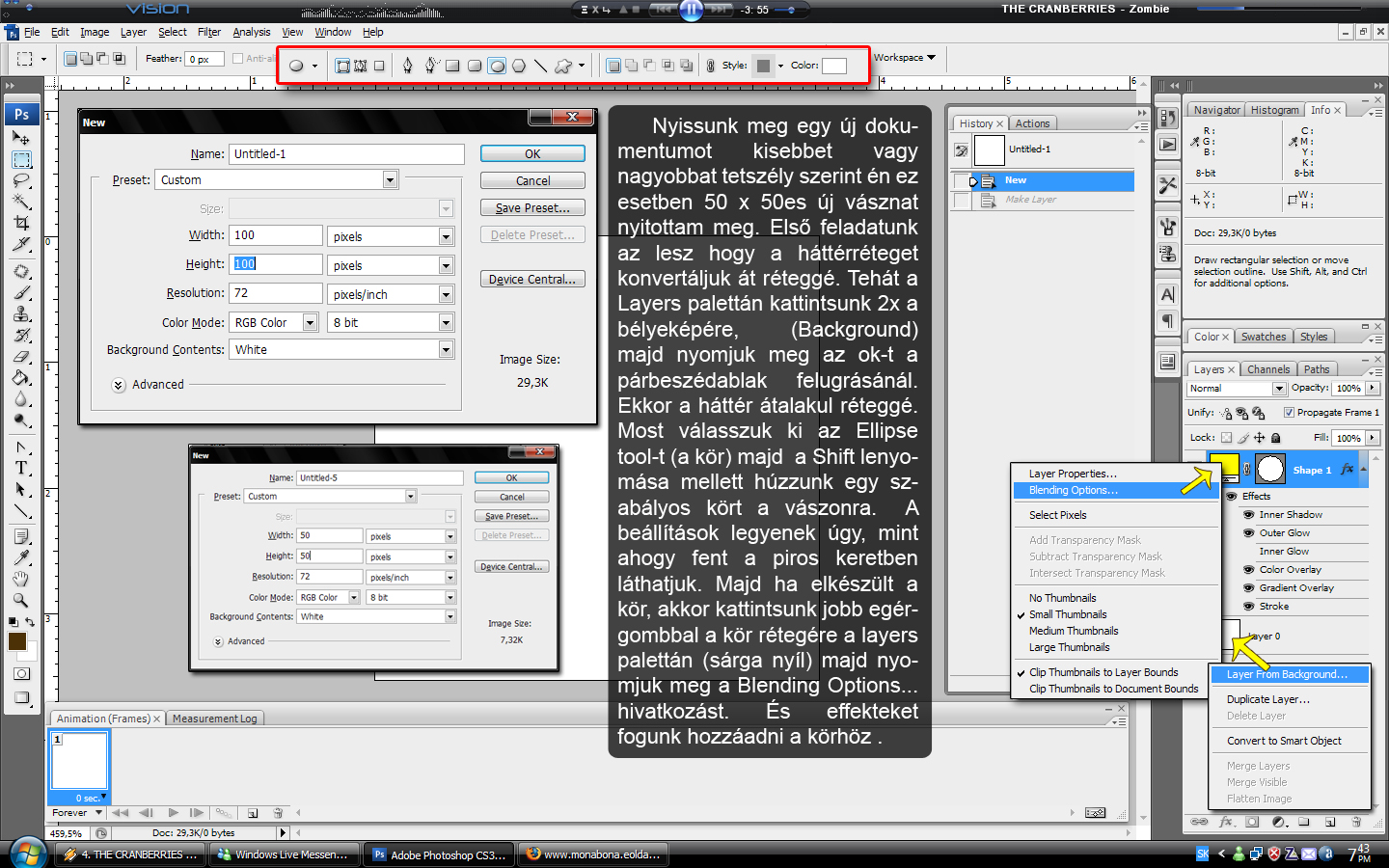Click the Eyedropper tool
1389x868 pixels.
coord(21,557)
